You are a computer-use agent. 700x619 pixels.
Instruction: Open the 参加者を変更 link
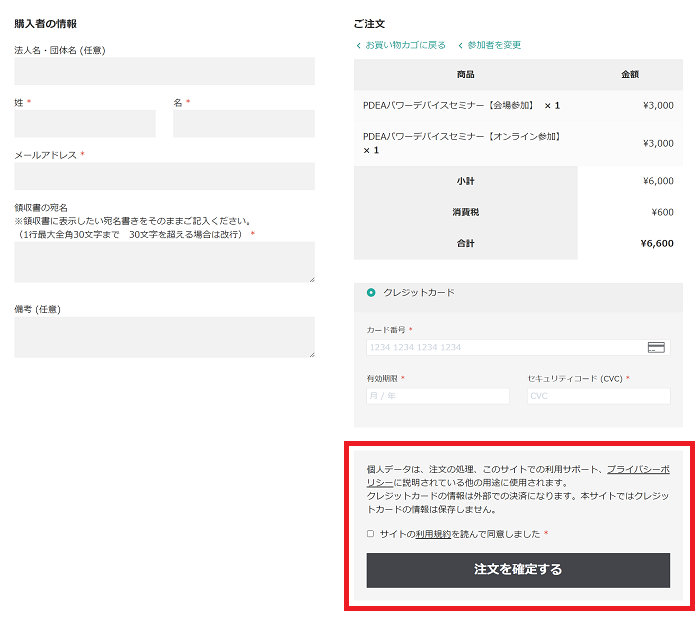pos(490,45)
